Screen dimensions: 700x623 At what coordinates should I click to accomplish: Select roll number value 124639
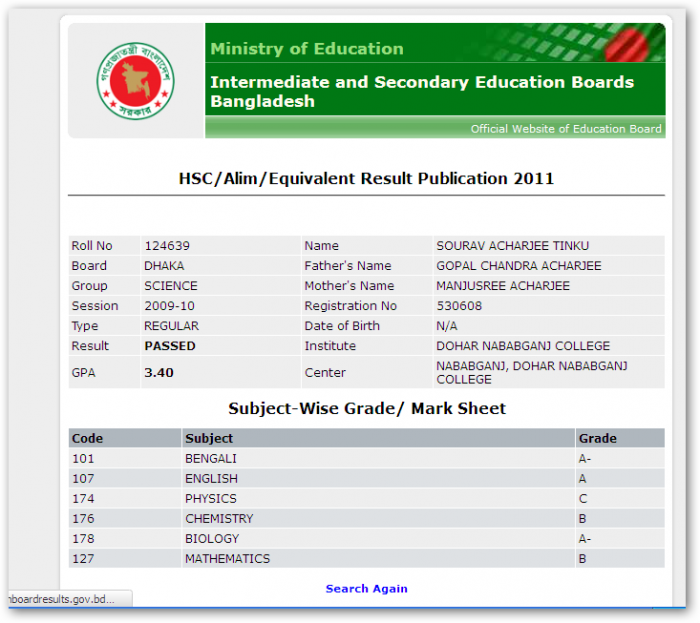pos(167,246)
